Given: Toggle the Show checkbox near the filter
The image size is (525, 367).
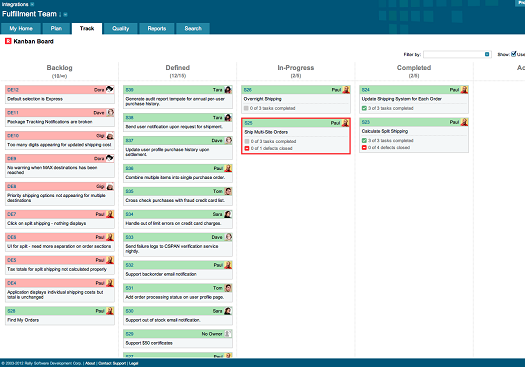Looking at the screenshot, I should [514, 54].
